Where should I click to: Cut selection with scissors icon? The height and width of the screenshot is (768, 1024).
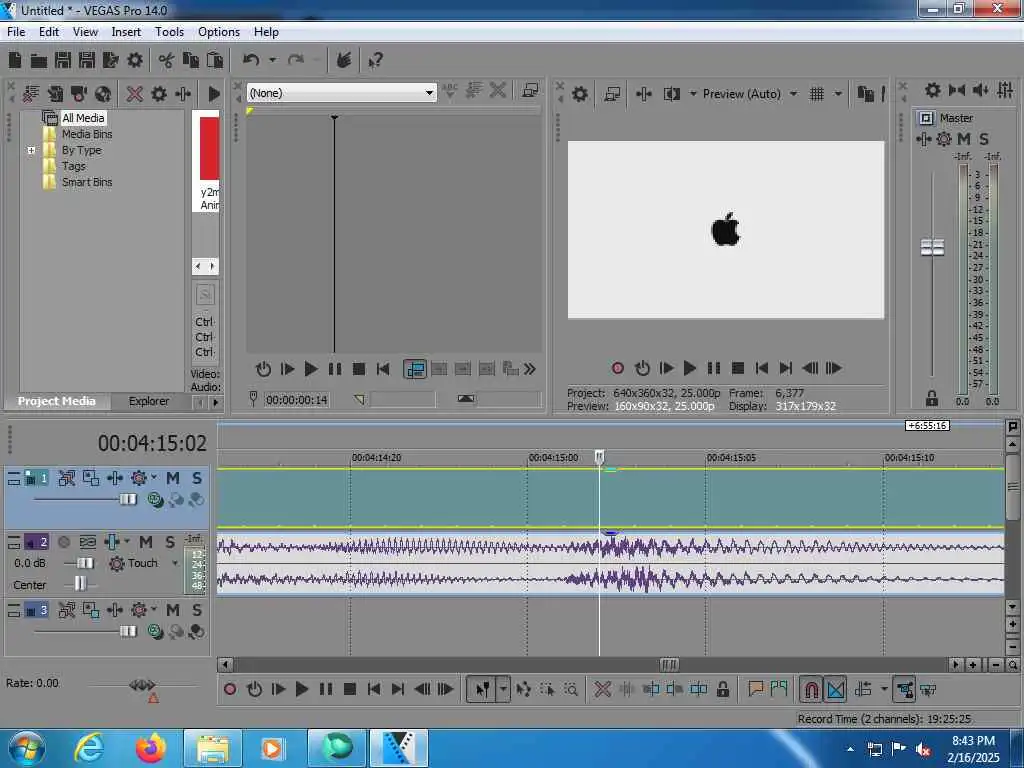coord(166,61)
